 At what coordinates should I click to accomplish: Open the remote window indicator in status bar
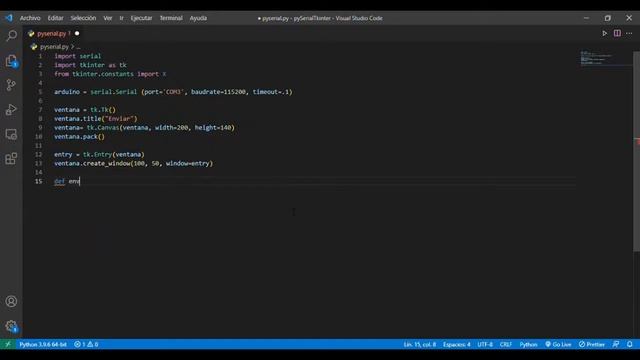(x=7, y=344)
